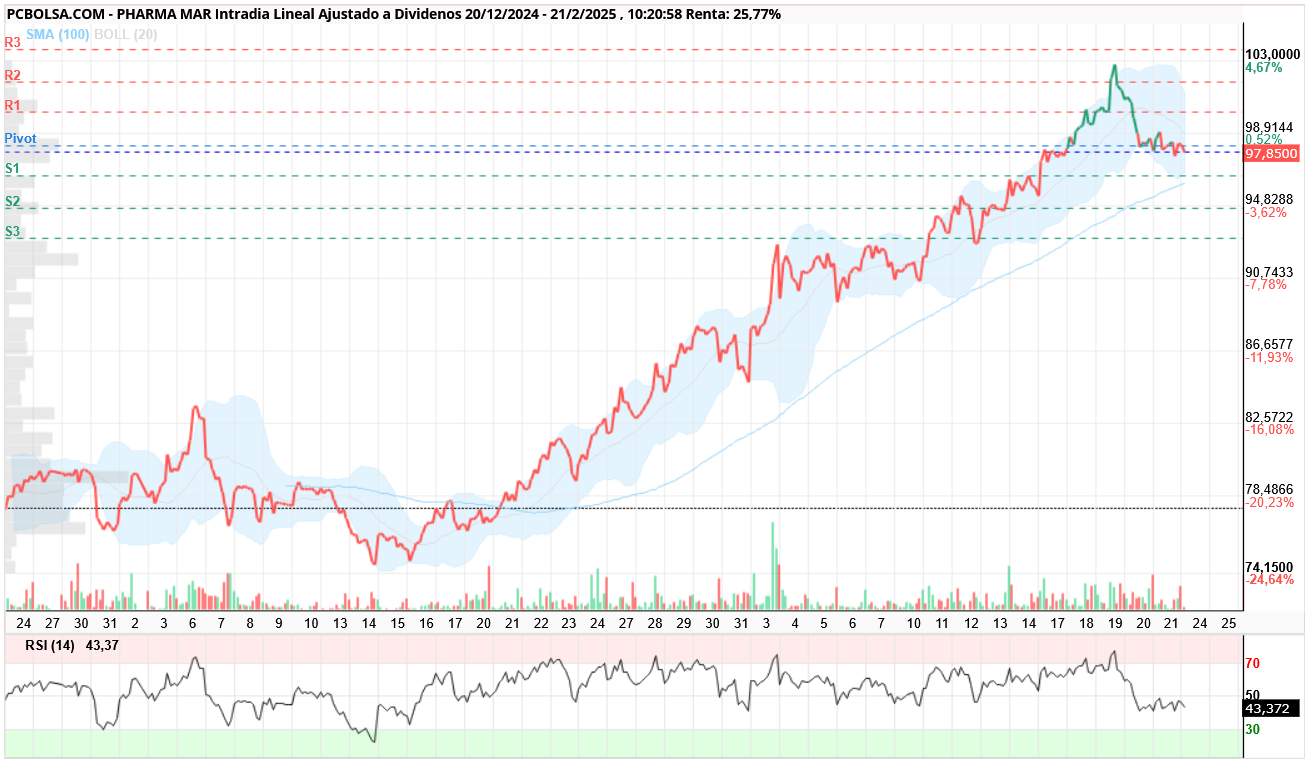Click the 74,1500 price axis label
This screenshot has height=763, width=1309.
point(1269,566)
